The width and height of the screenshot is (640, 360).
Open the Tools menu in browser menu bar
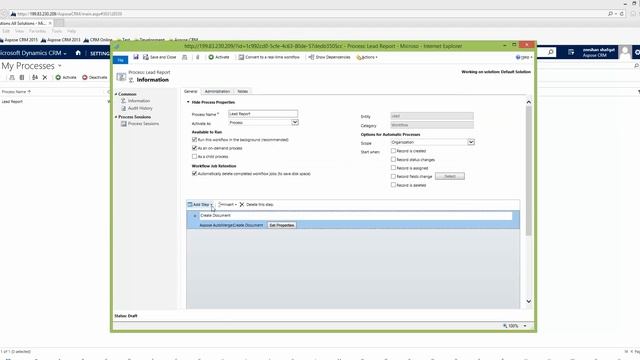[57, 31]
